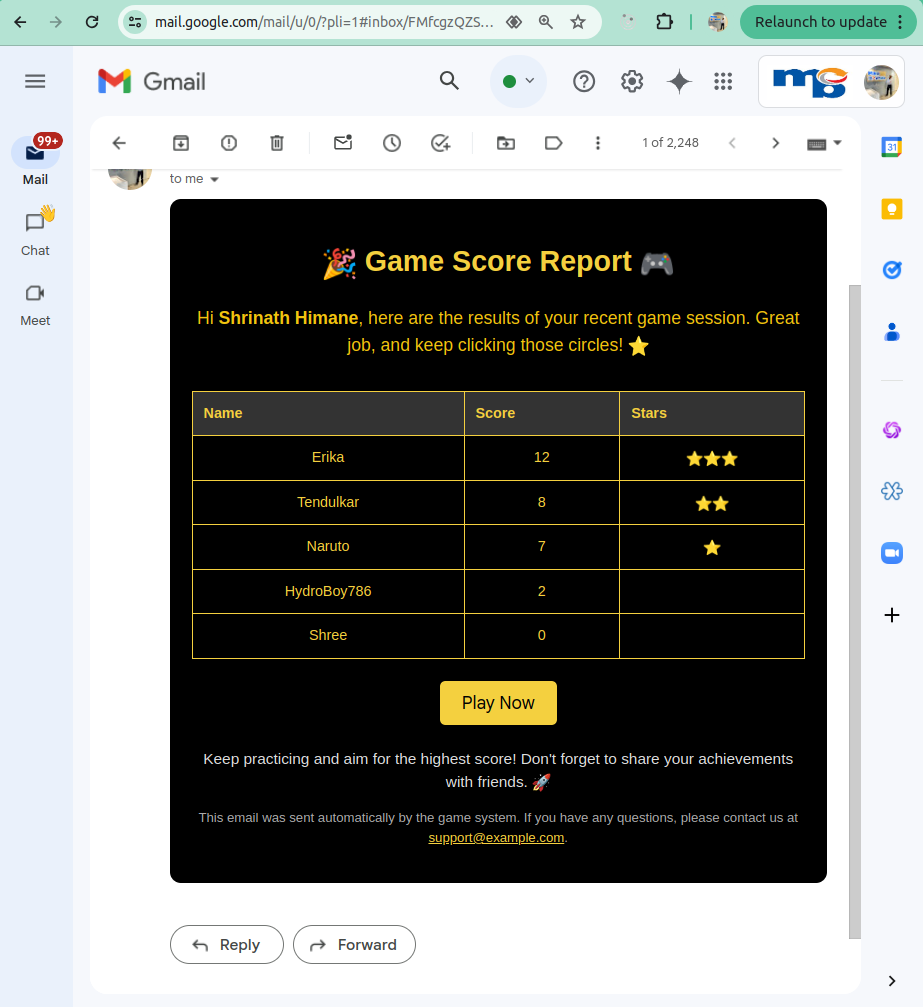Switch to the Chat section
Image resolution: width=923 pixels, height=1007 pixels.
[x=35, y=230]
